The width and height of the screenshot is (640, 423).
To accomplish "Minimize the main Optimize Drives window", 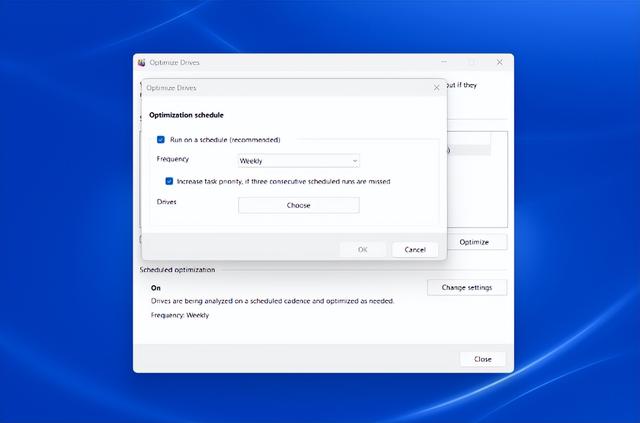I will tap(444, 62).
